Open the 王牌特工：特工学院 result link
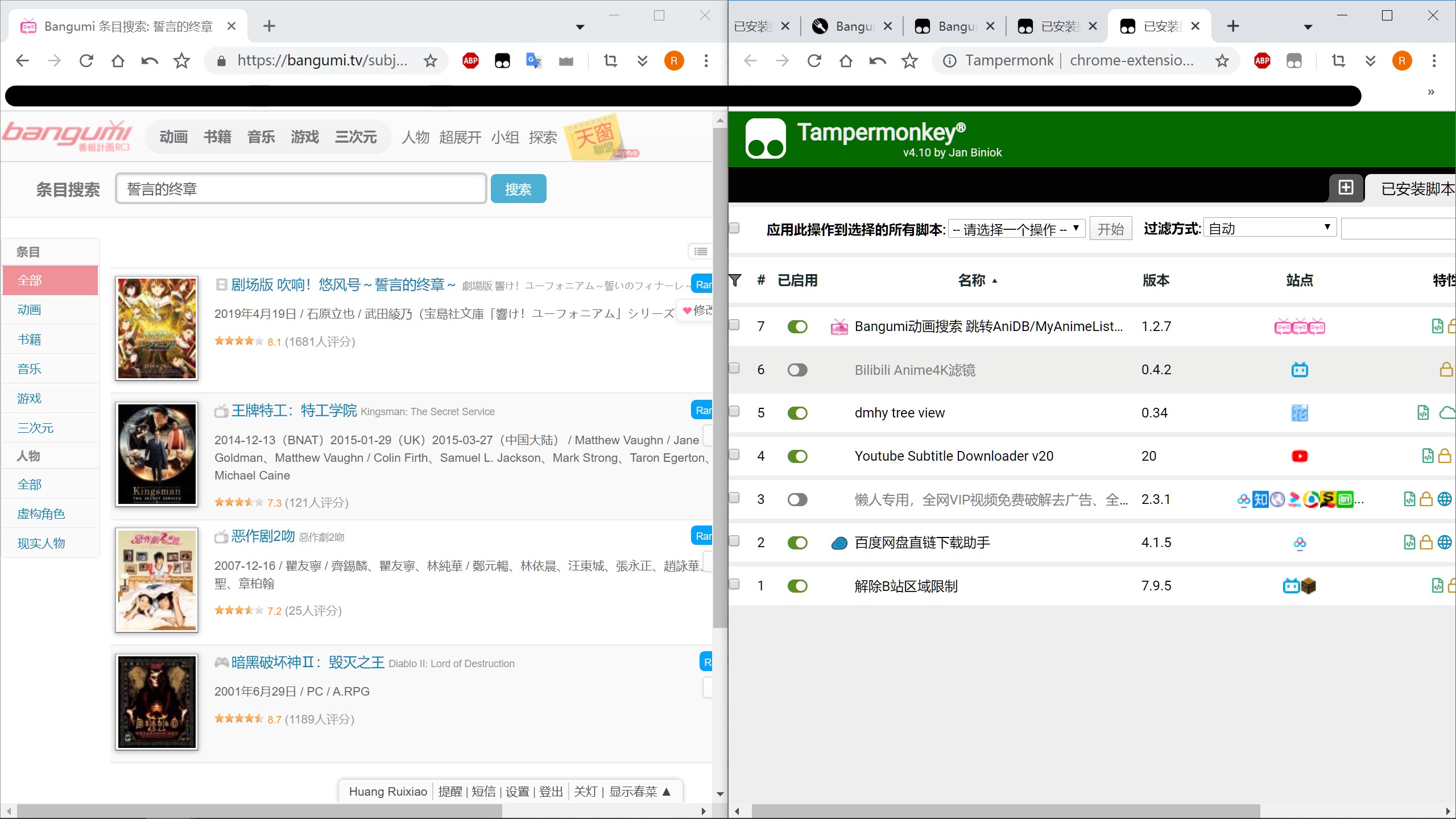The height and width of the screenshot is (819, 1456). click(x=294, y=410)
